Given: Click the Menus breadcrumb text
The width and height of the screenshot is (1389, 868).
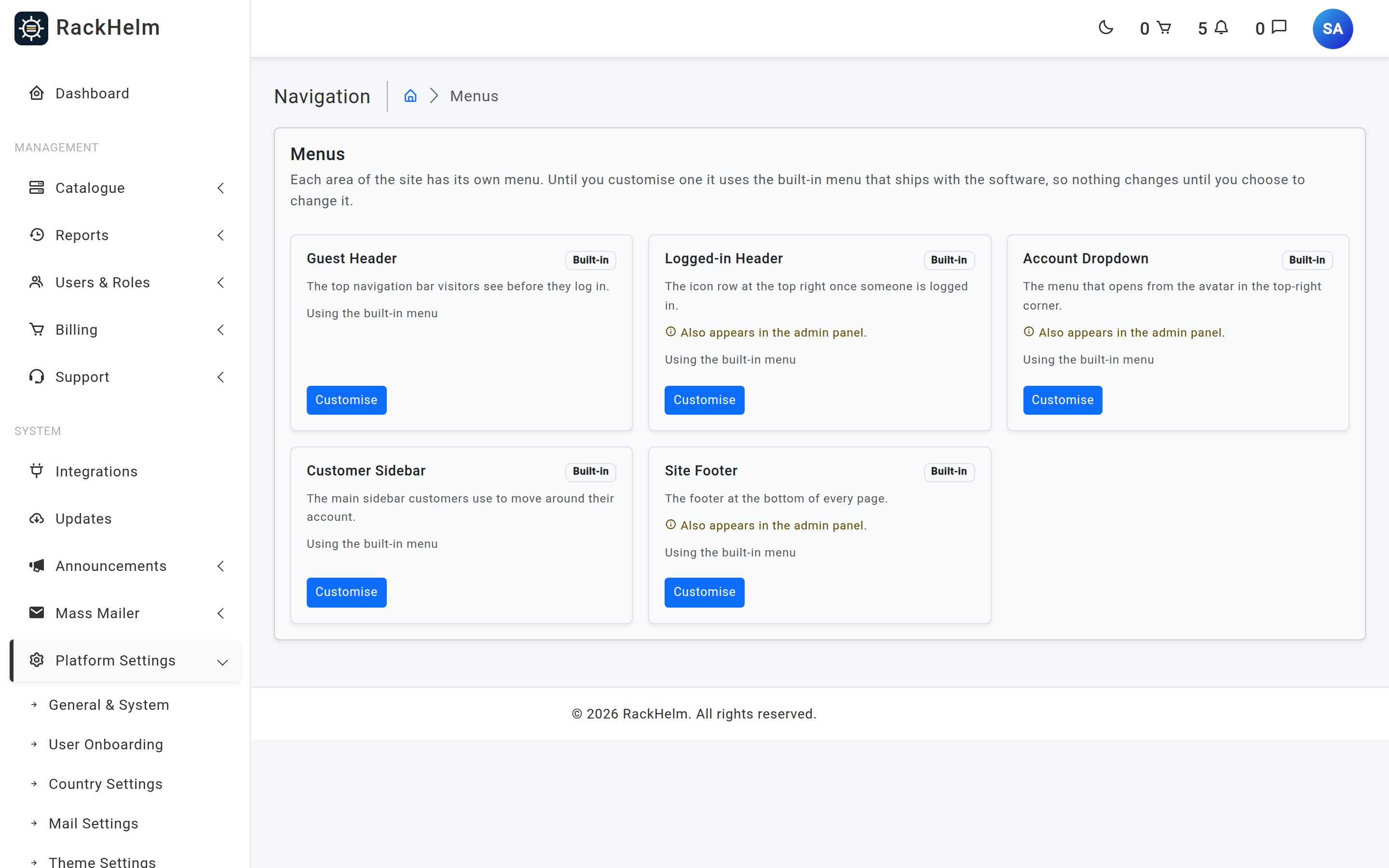Looking at the screenshot, I should pos(474,96).
